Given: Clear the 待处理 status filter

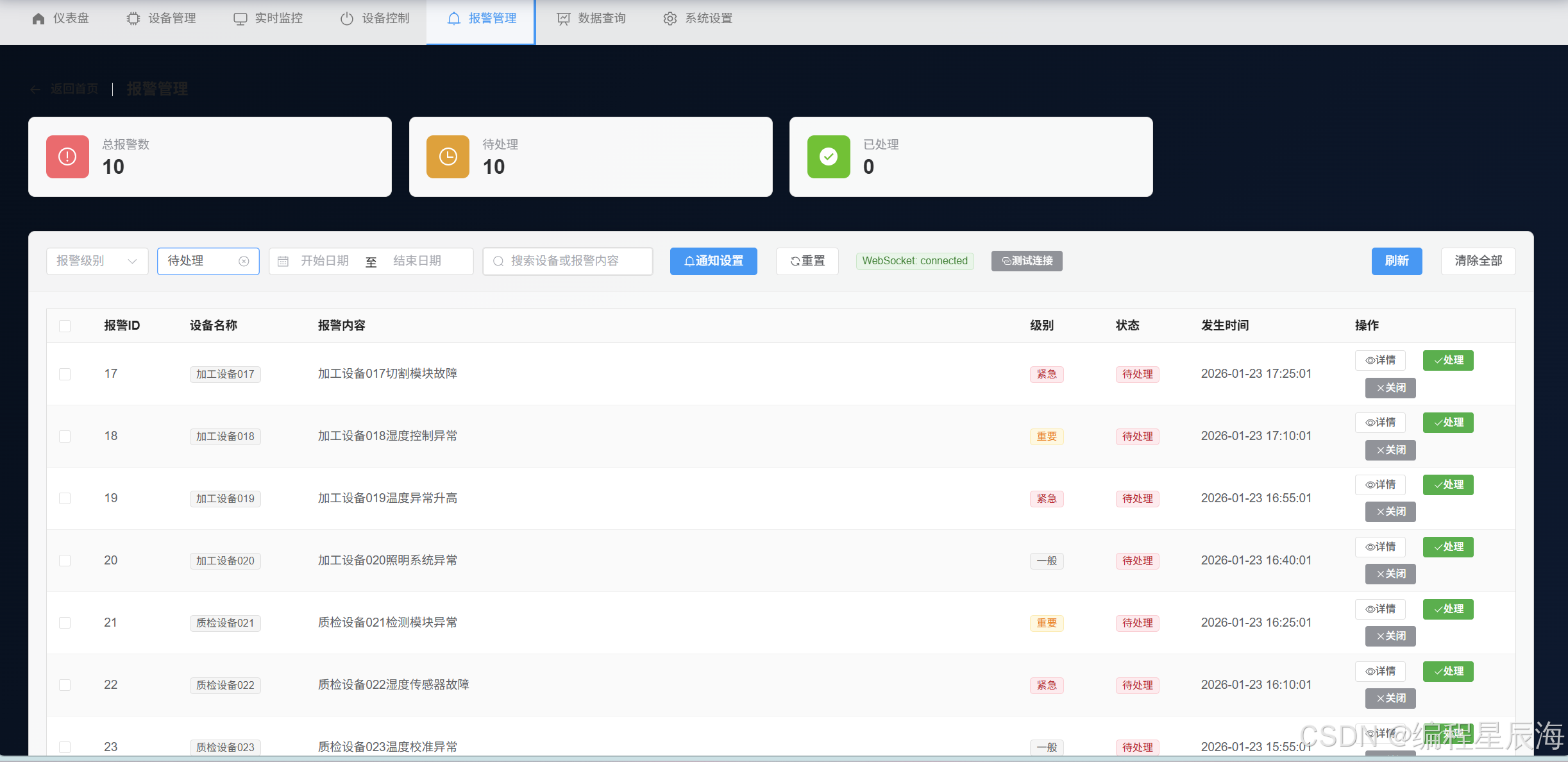Looking at the screenshot, I should pos(244,261).
